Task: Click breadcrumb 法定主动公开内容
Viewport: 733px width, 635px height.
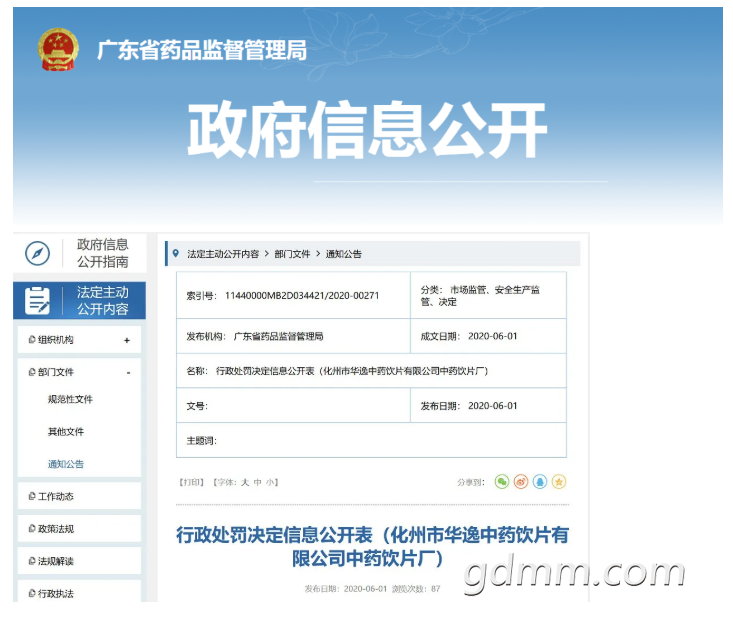Action: (223, 254)
